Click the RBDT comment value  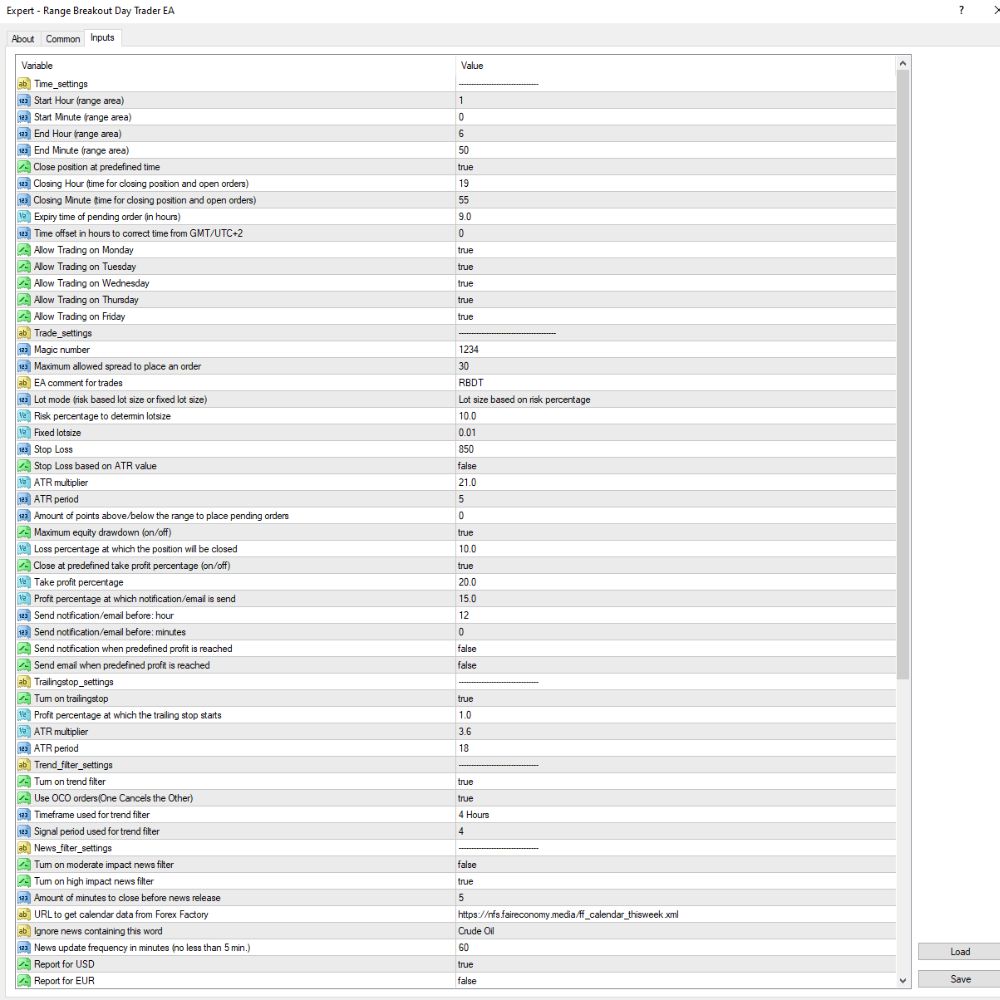471,383
